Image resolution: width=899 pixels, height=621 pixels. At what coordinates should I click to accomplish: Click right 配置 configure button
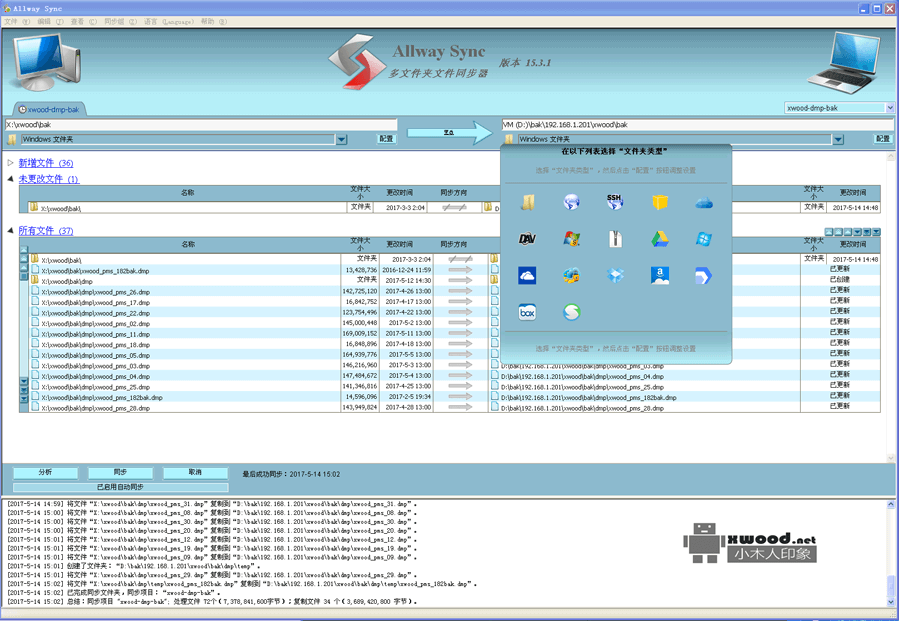point(883,139)
